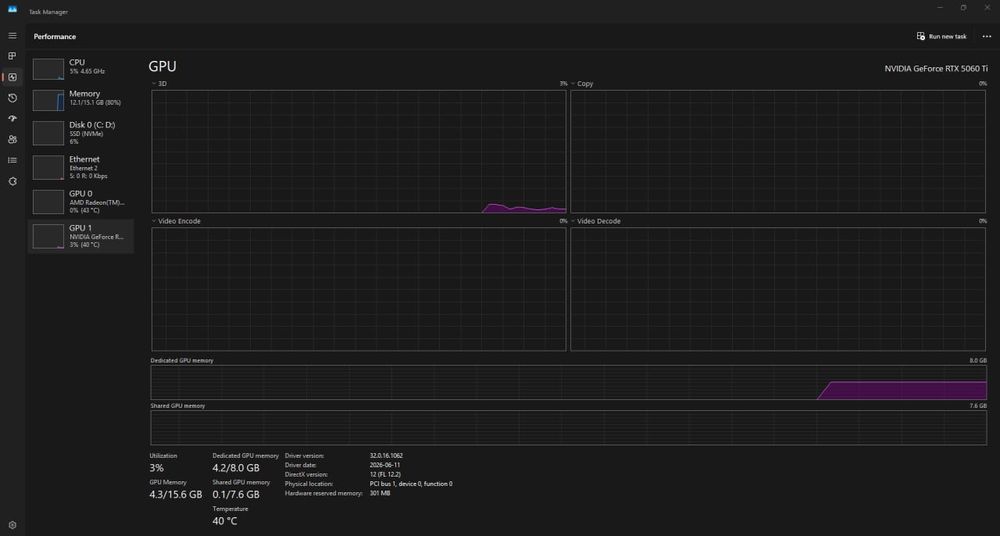Open the hamburger navigation menu
Viewport: 1000px width, 536px height.
(x=12, y=36)
